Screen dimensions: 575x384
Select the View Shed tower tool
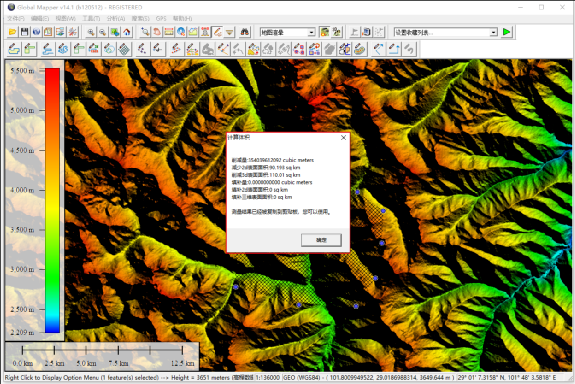pyautogui.click(x=205, y=32)
